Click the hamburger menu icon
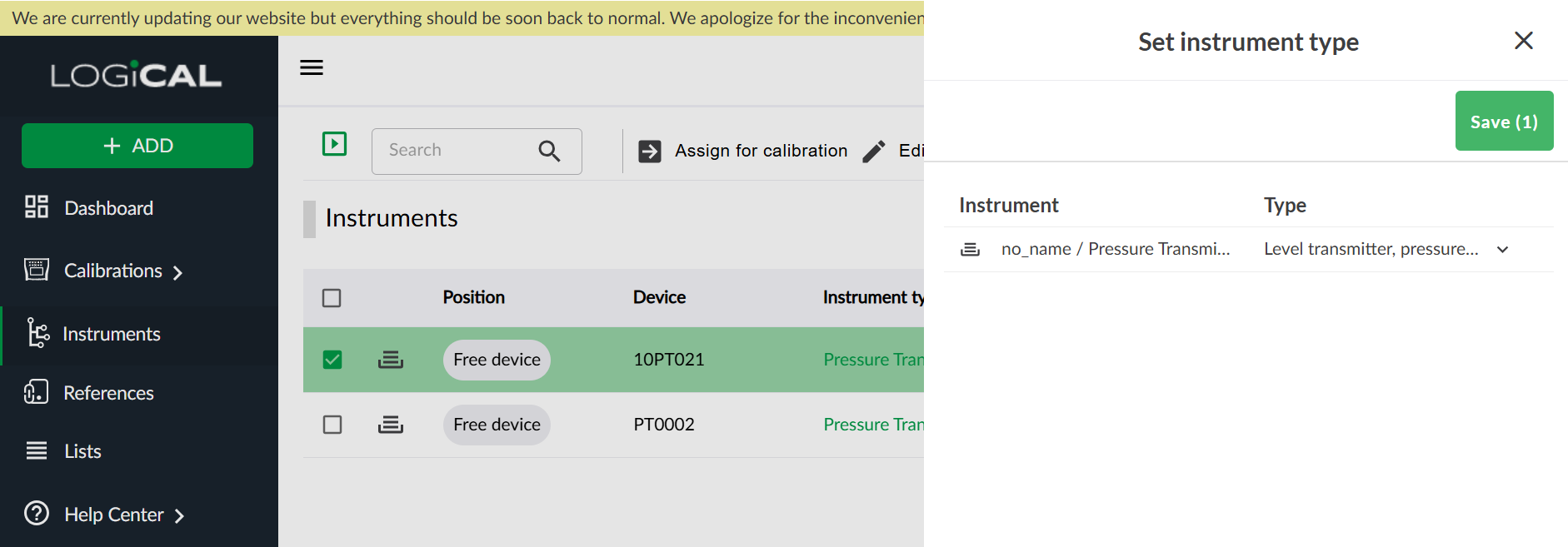The width and height of the screenshot is (1568, 547). pos(312,67)
